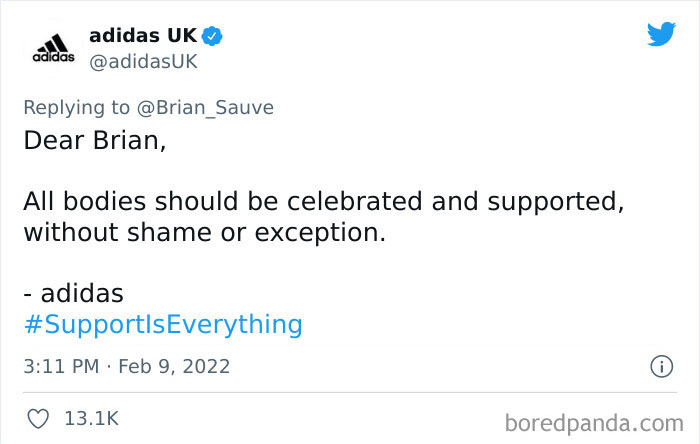
Task: View the 13.1K likes count
Action: pos(92,417)
